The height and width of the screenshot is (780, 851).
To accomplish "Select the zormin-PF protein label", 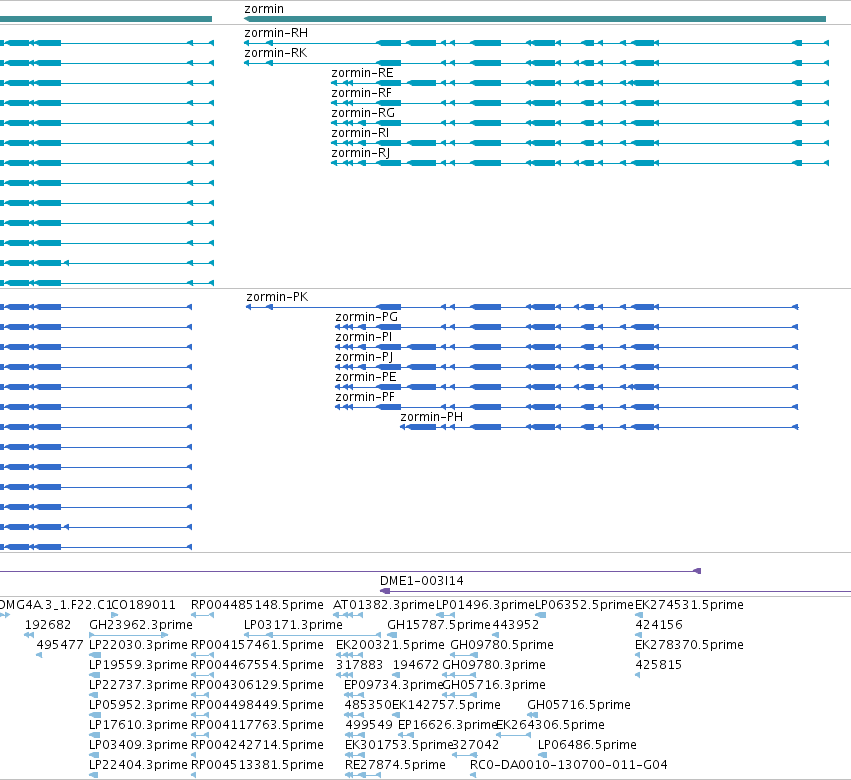I will [365, 398].
